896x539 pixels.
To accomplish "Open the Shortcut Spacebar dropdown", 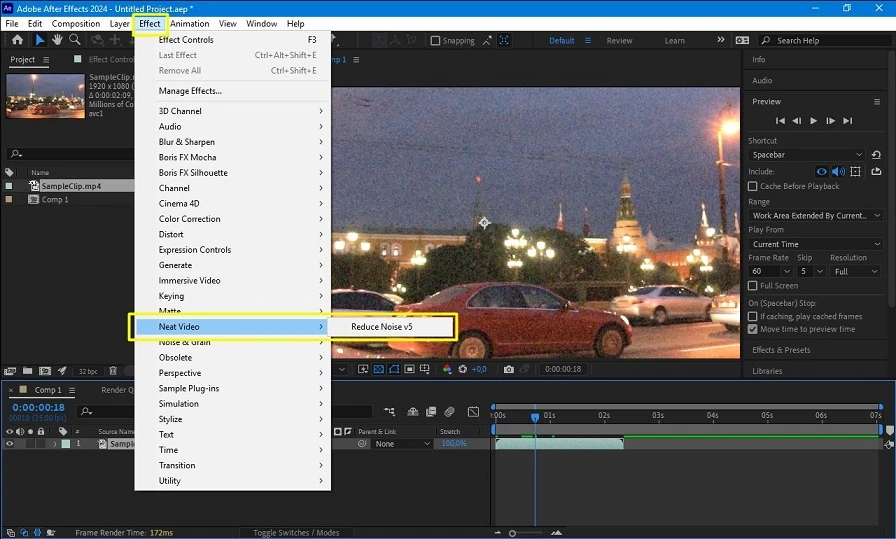I will tap(807, 155).
